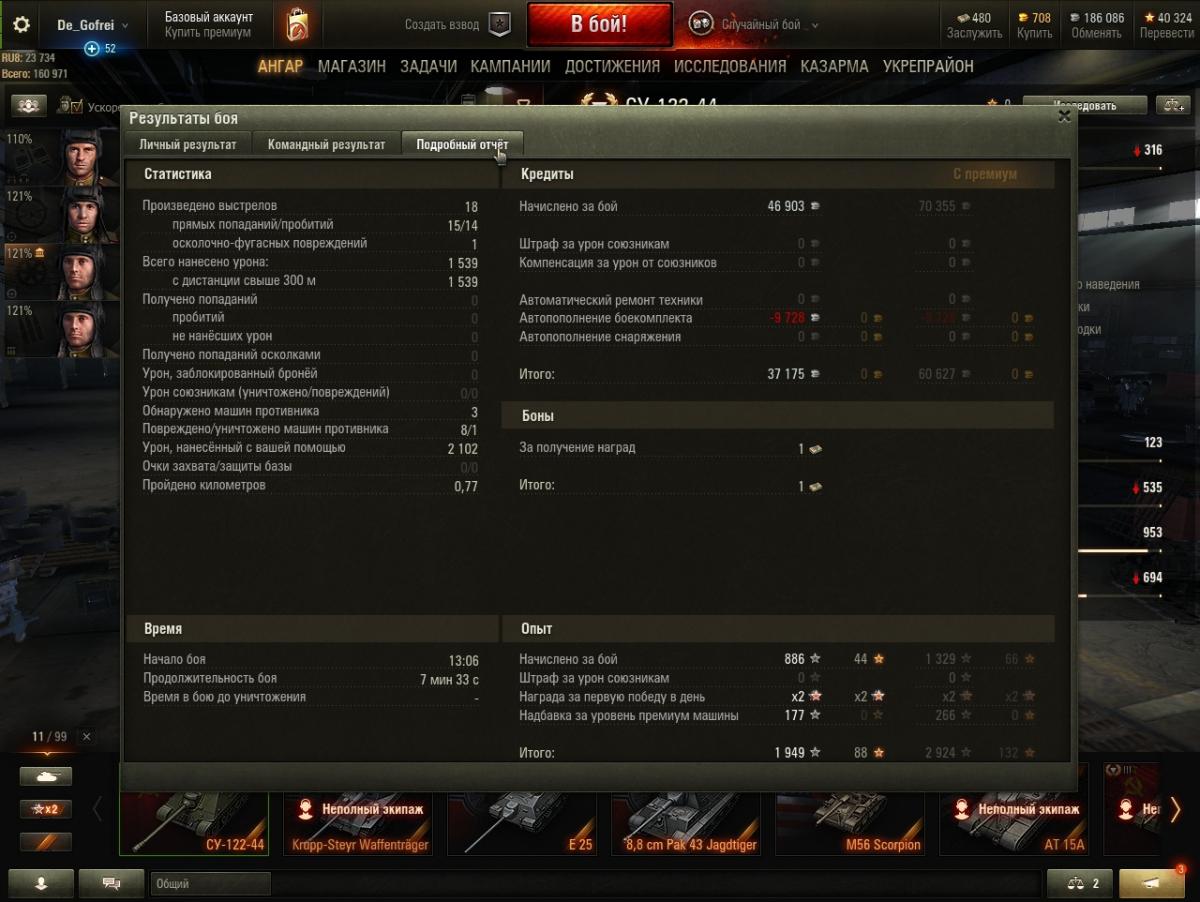Click the Общий chat input field
Viewport: 1200px width, 902px height.
click(x=211, y=884)
